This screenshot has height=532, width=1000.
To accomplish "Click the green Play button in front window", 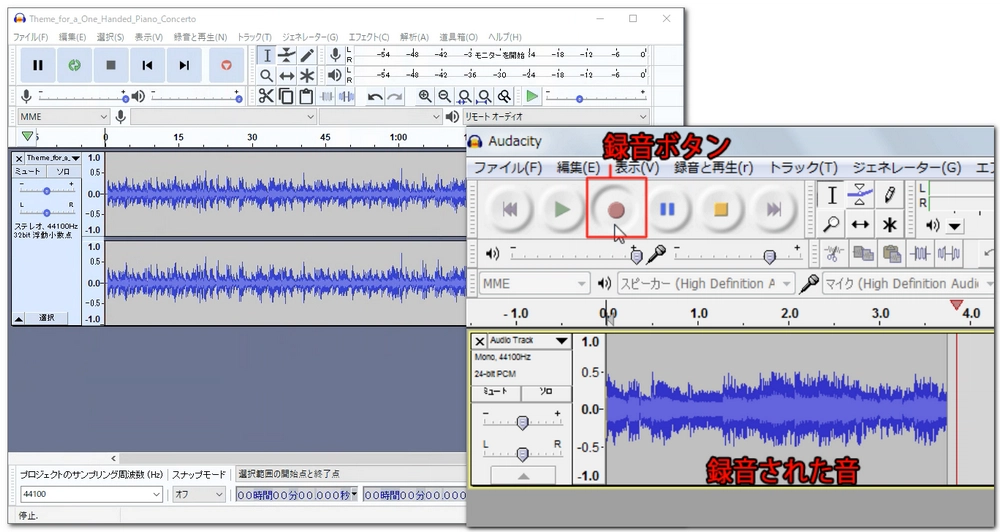I will [562, 209].
